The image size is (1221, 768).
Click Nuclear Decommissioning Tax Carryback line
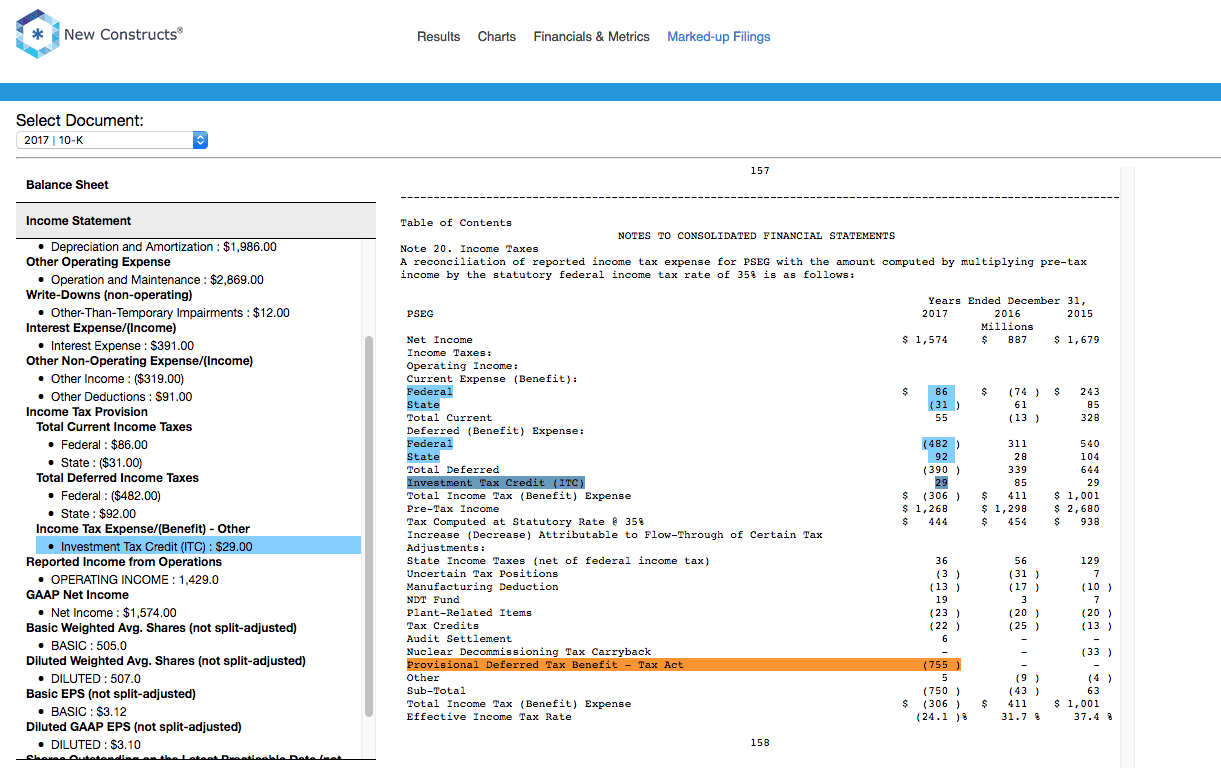click(529, 652)
